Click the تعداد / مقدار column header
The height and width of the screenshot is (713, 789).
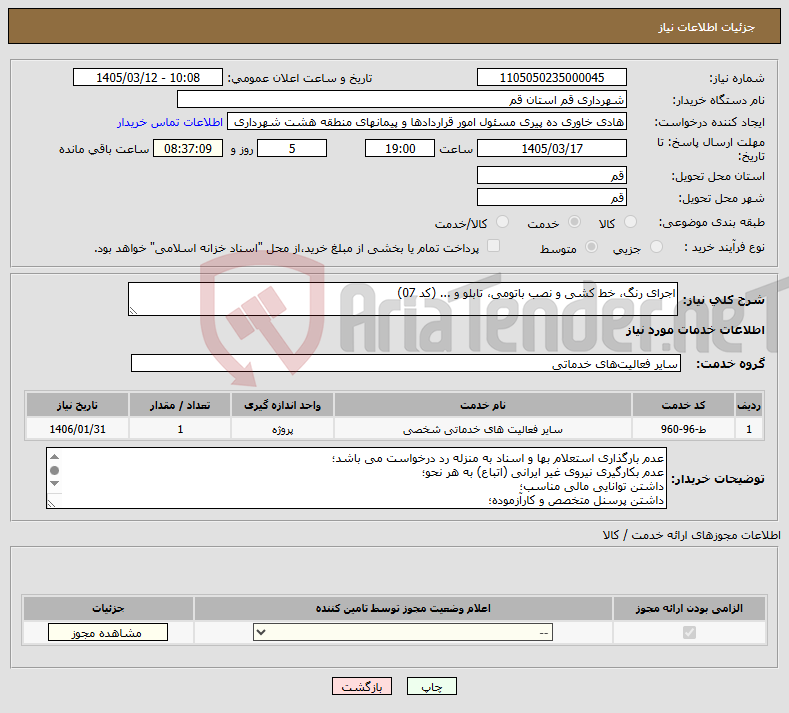pyautogui.click(x=180, y=405)
